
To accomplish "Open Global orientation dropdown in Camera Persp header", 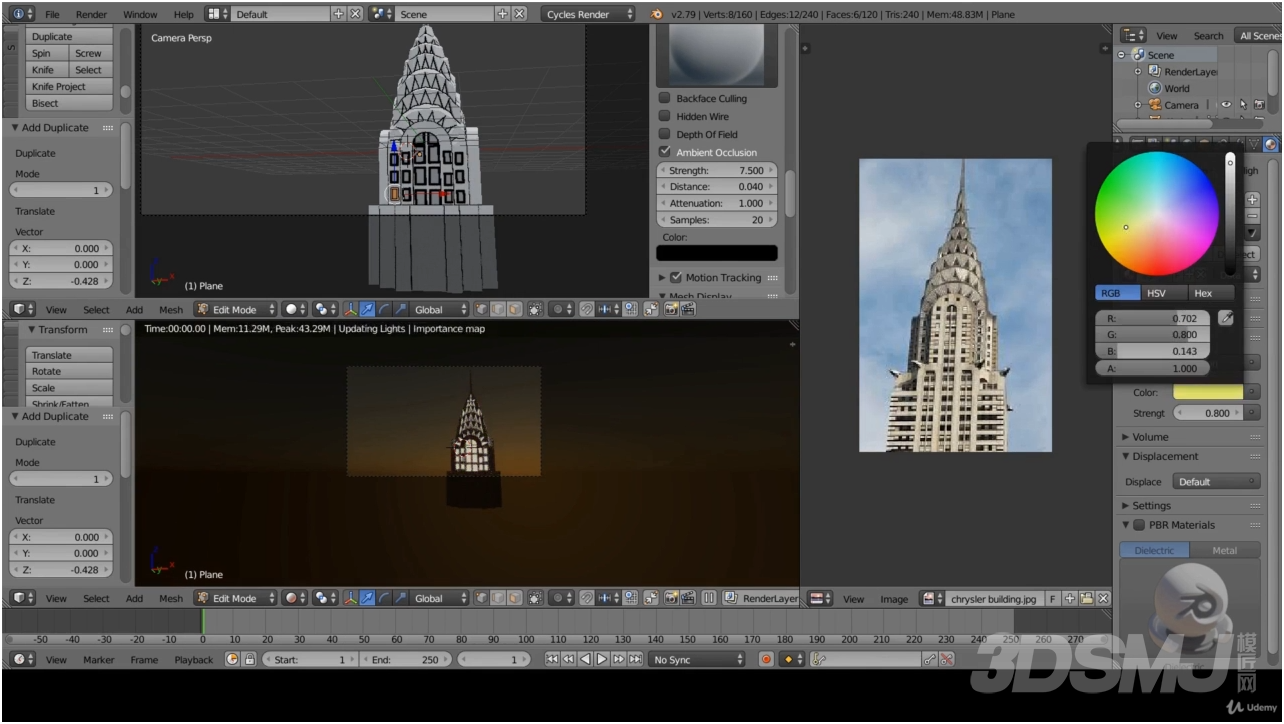I will click(439, 310).
